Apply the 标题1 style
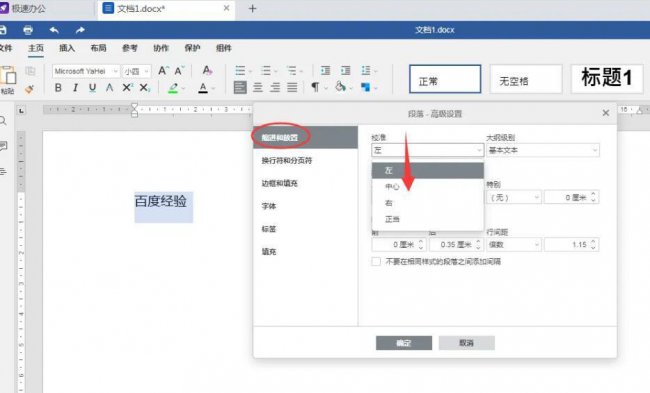The image size is (650, 393). tap(607, 79)
